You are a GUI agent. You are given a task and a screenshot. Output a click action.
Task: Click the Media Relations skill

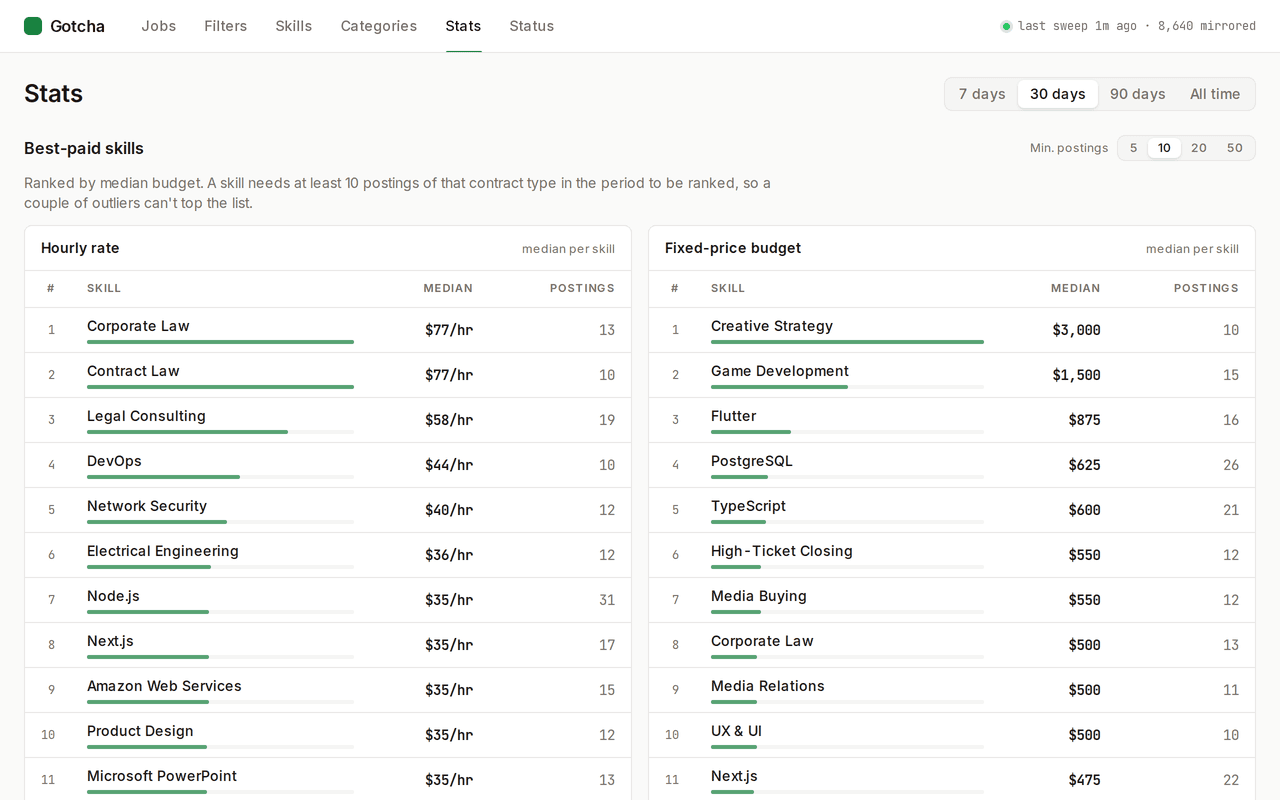(768, 686)
